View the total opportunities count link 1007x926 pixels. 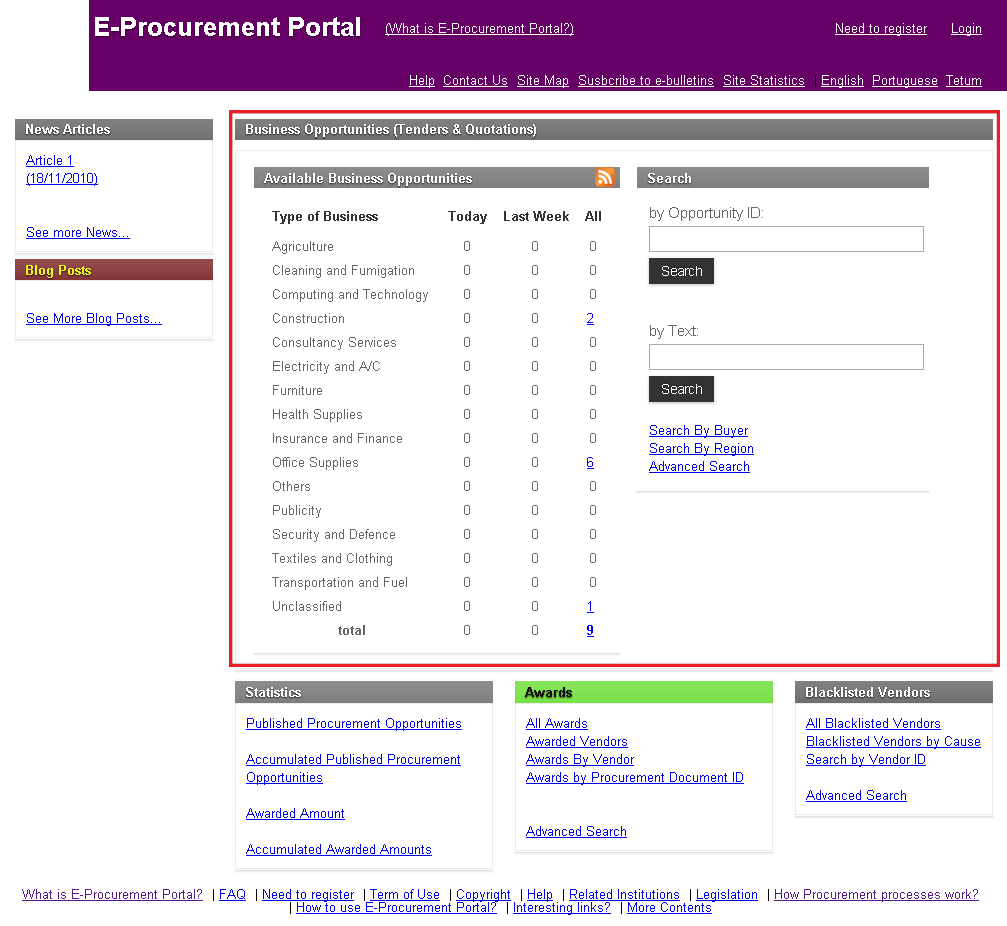[x=590, y=631]
